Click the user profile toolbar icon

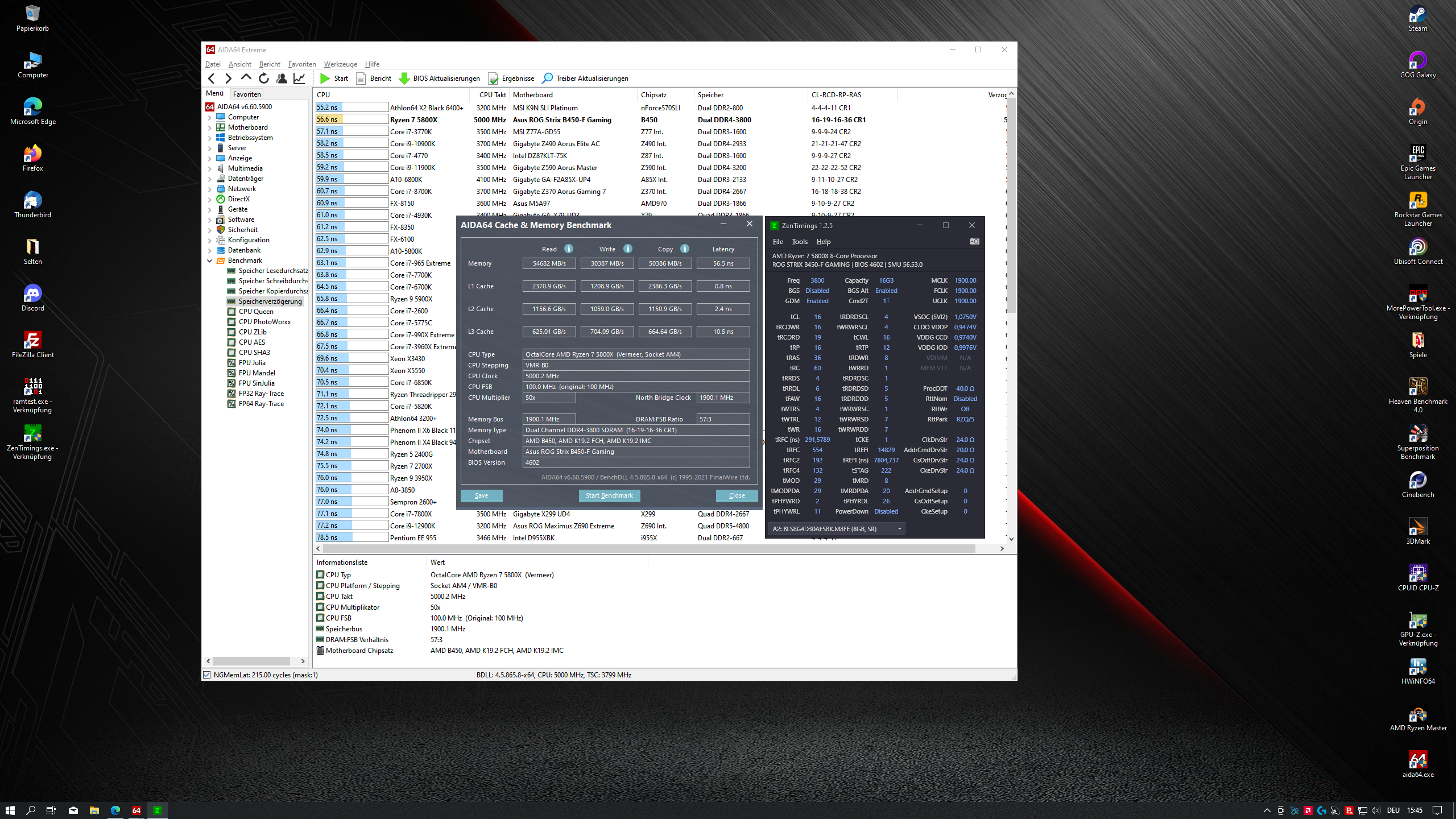pos(282,78)
